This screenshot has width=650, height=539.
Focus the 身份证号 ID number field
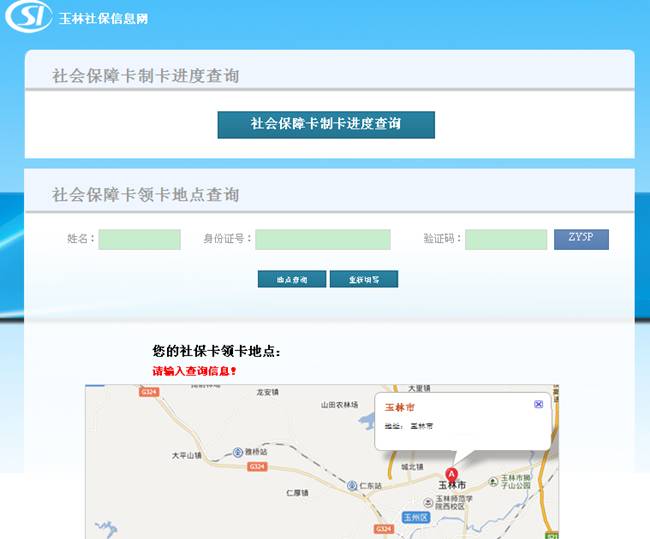(323, 239)
